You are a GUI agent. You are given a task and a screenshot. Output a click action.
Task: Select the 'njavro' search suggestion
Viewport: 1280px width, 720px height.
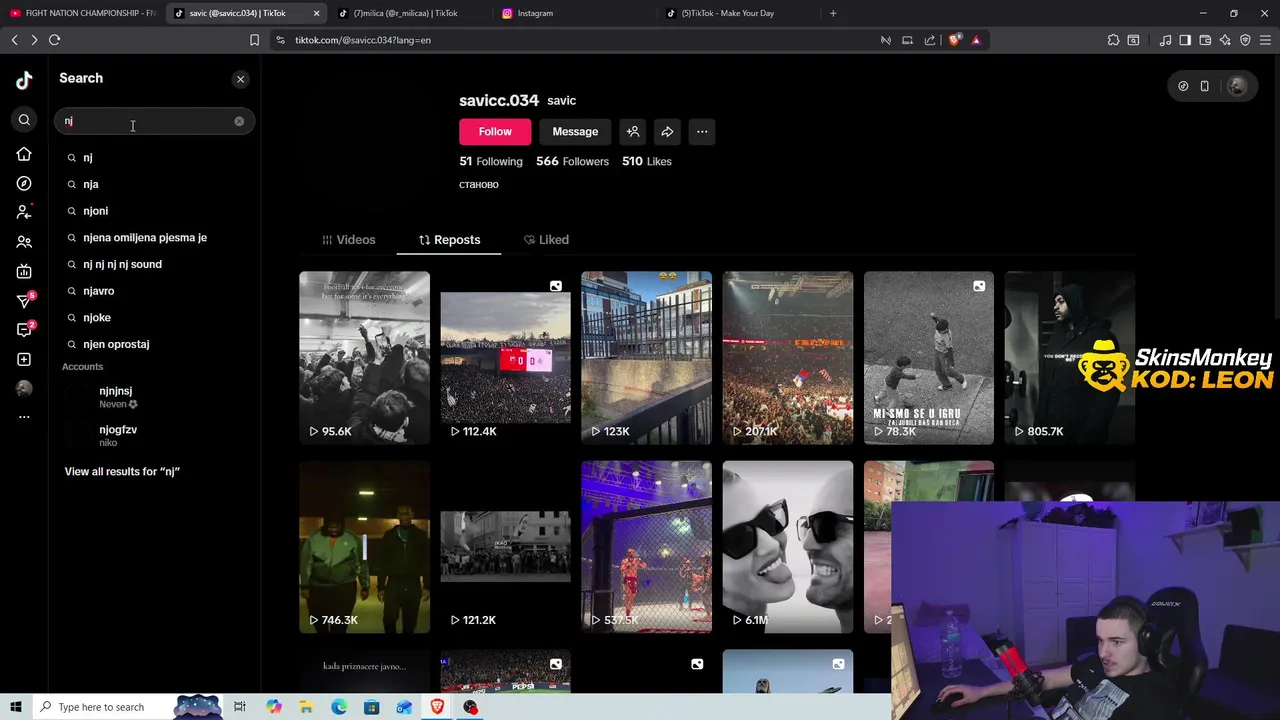[153, 291]
